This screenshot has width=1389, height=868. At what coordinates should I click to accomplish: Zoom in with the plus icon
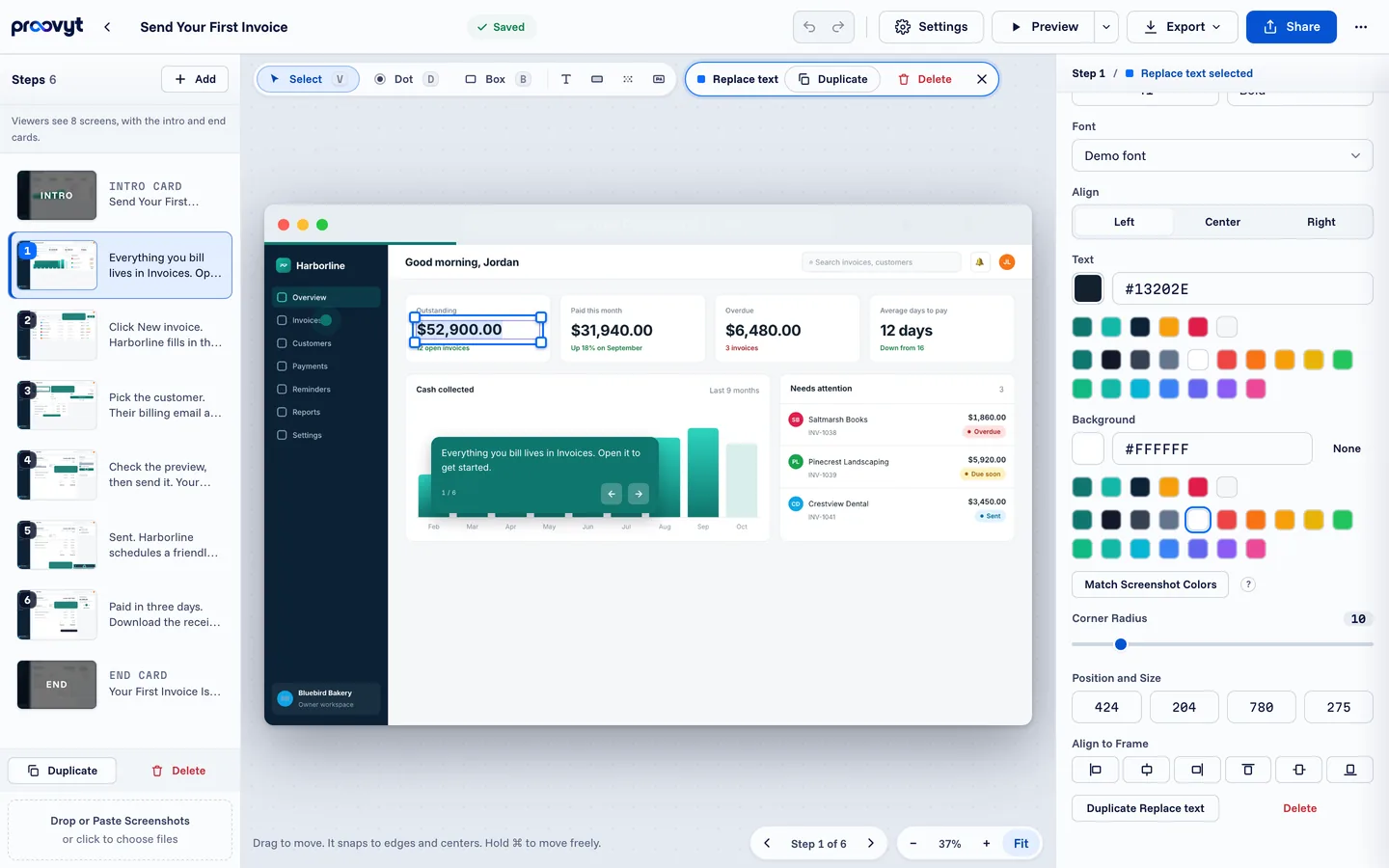(987, 843)
